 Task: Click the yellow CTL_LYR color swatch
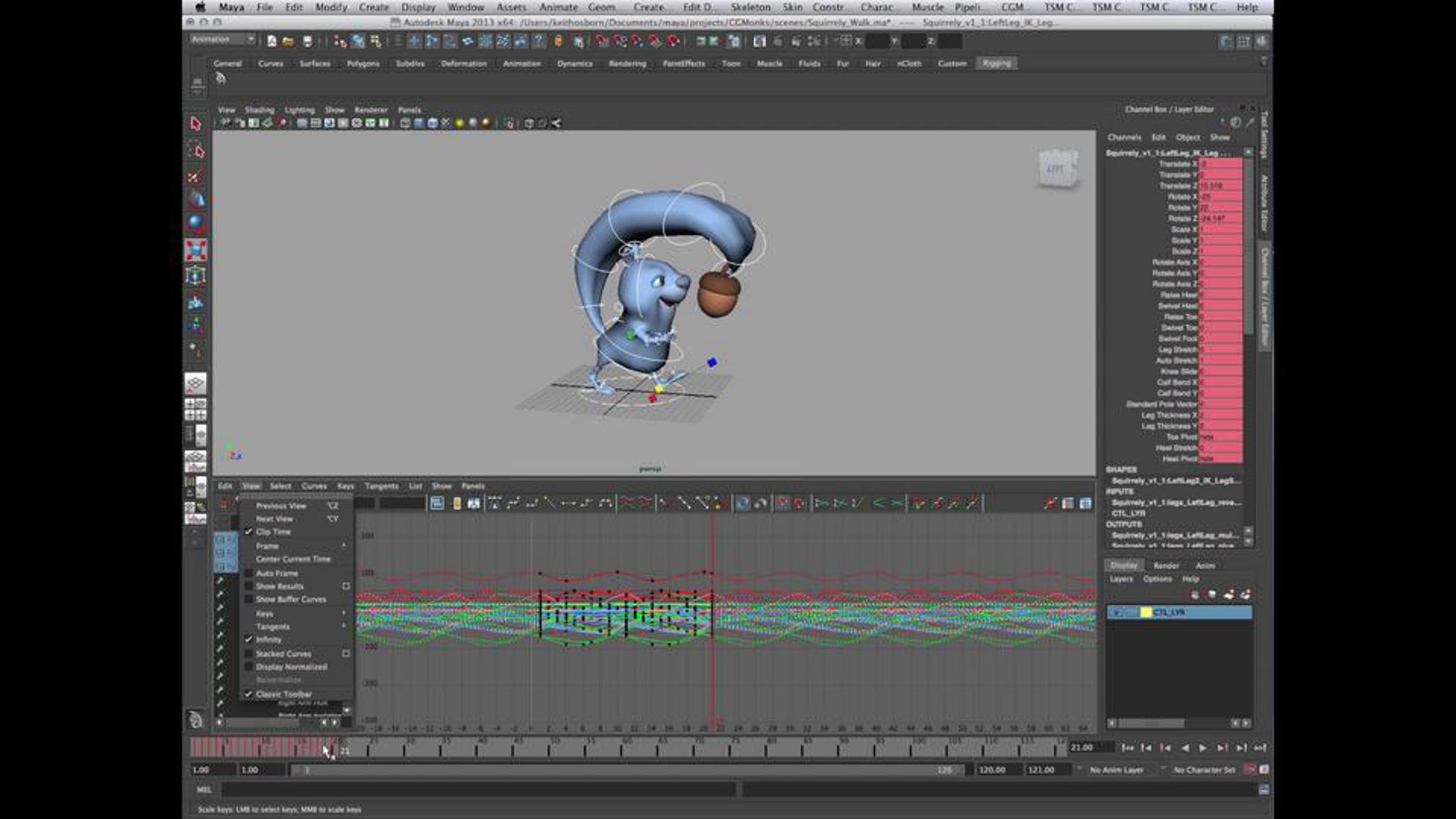(1146, 613)
